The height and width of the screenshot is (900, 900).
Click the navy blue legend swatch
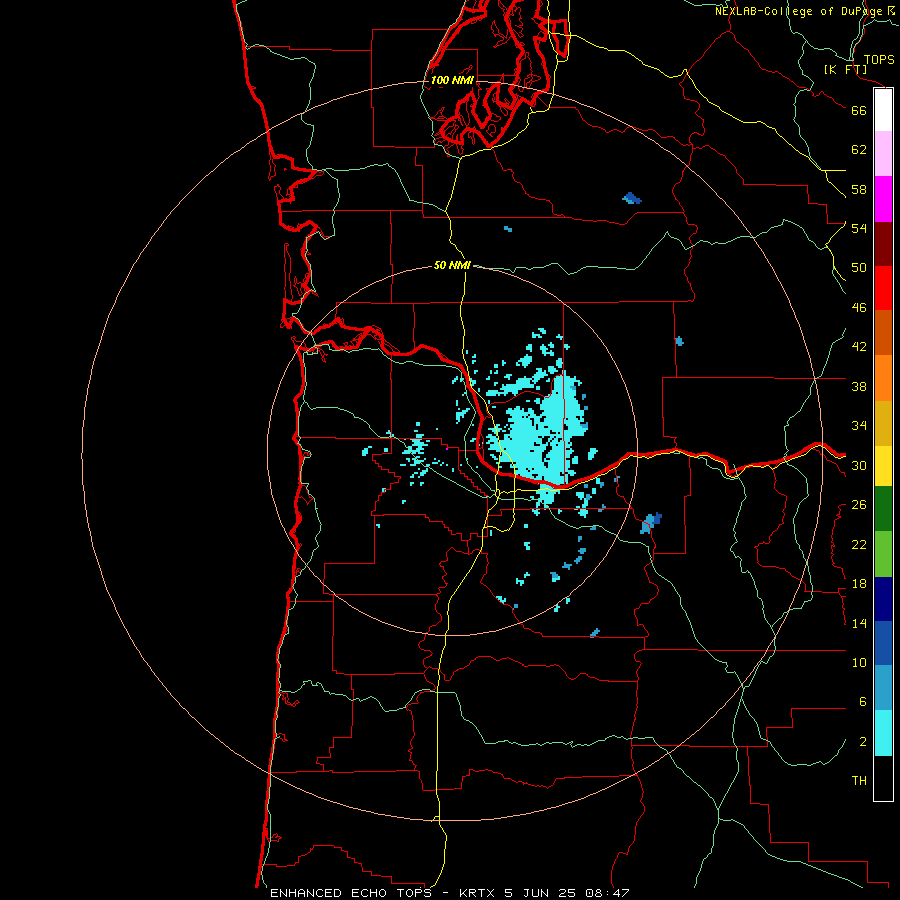[883, 599]
